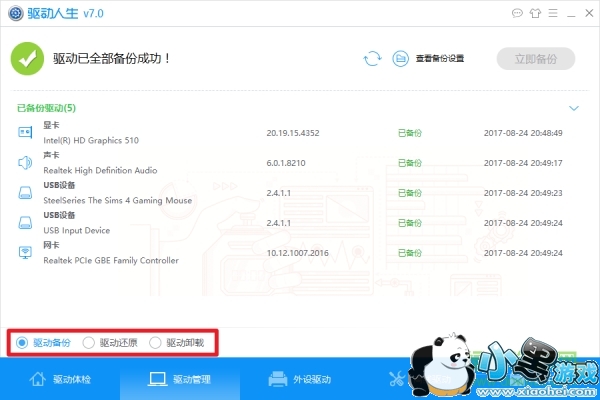Click version 10.12.1007.2016

coord(297,253)
